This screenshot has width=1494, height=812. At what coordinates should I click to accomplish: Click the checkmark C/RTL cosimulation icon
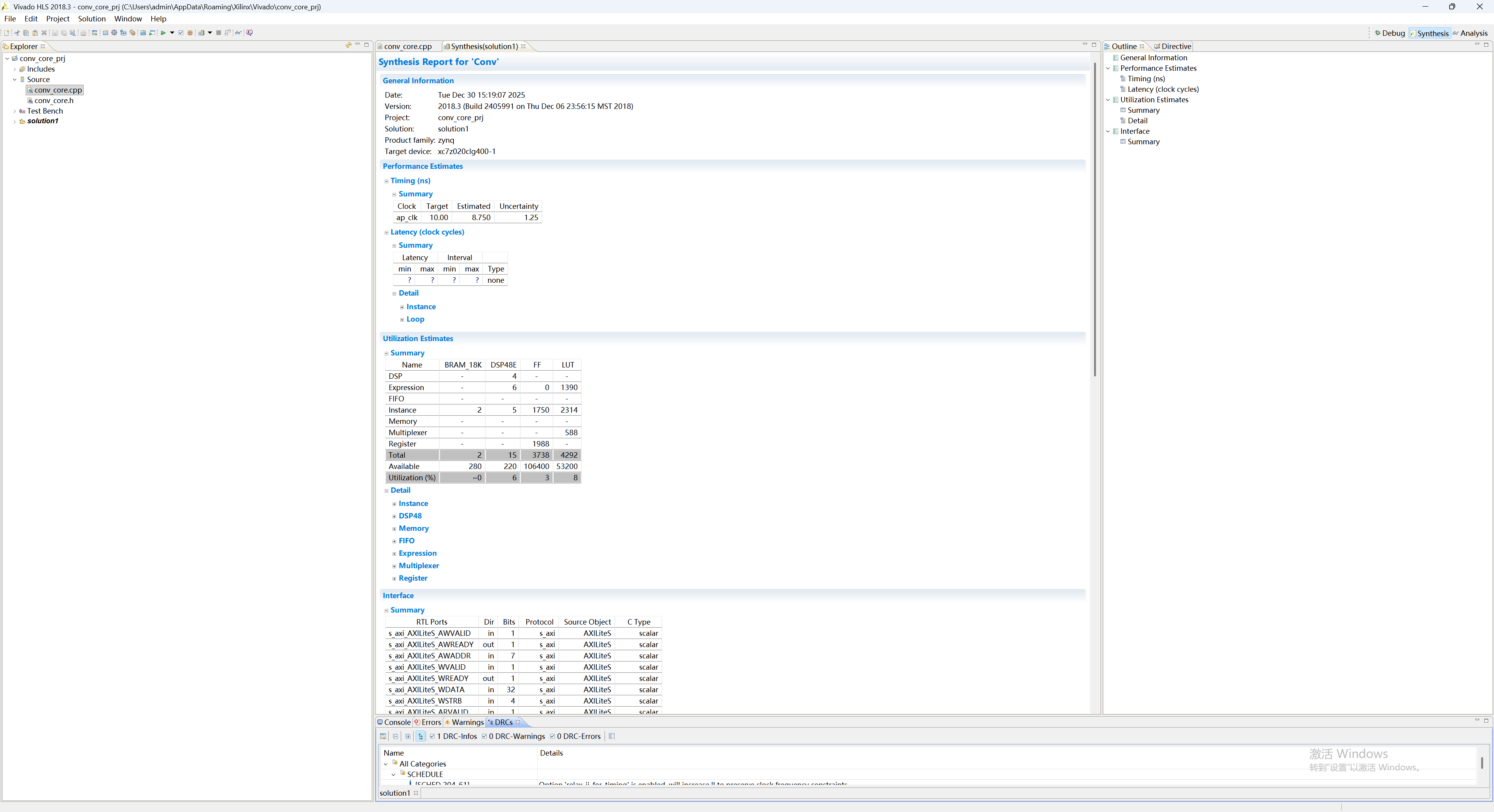(181, 33)
